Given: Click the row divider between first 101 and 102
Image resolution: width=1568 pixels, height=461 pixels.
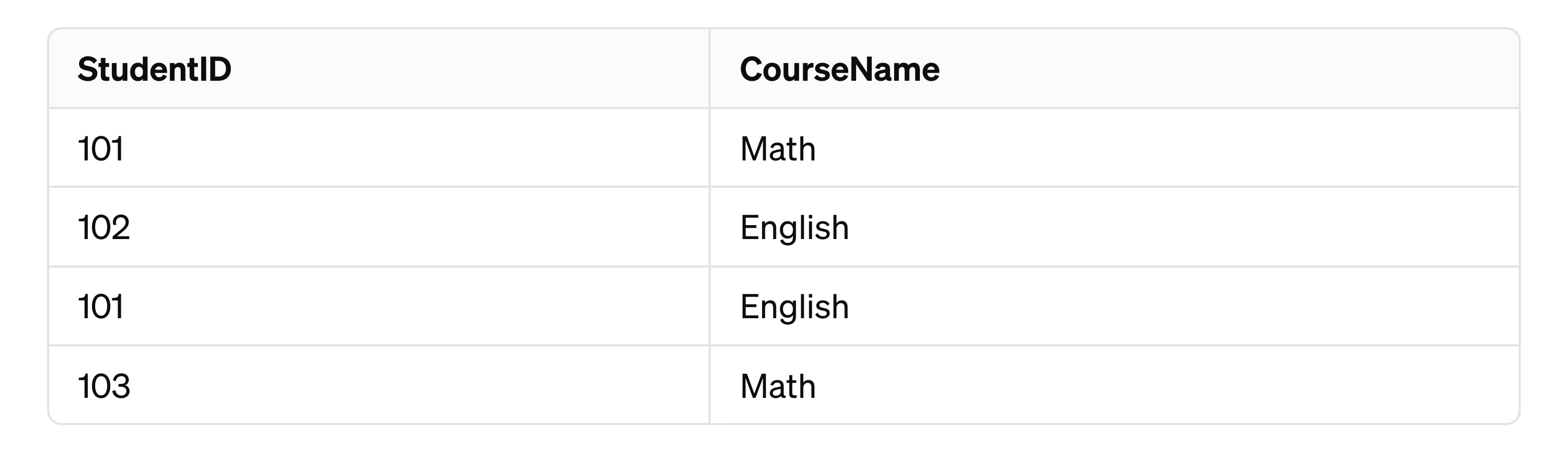Looking at the screenshot, I should pos(784,187).
